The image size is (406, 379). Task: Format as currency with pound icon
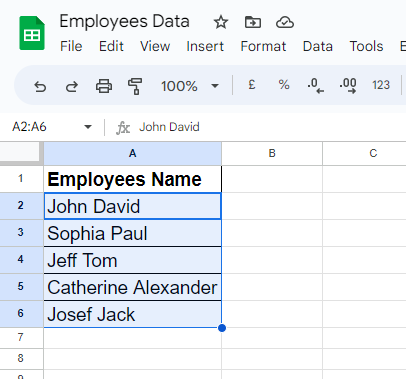tap(252, 85)
